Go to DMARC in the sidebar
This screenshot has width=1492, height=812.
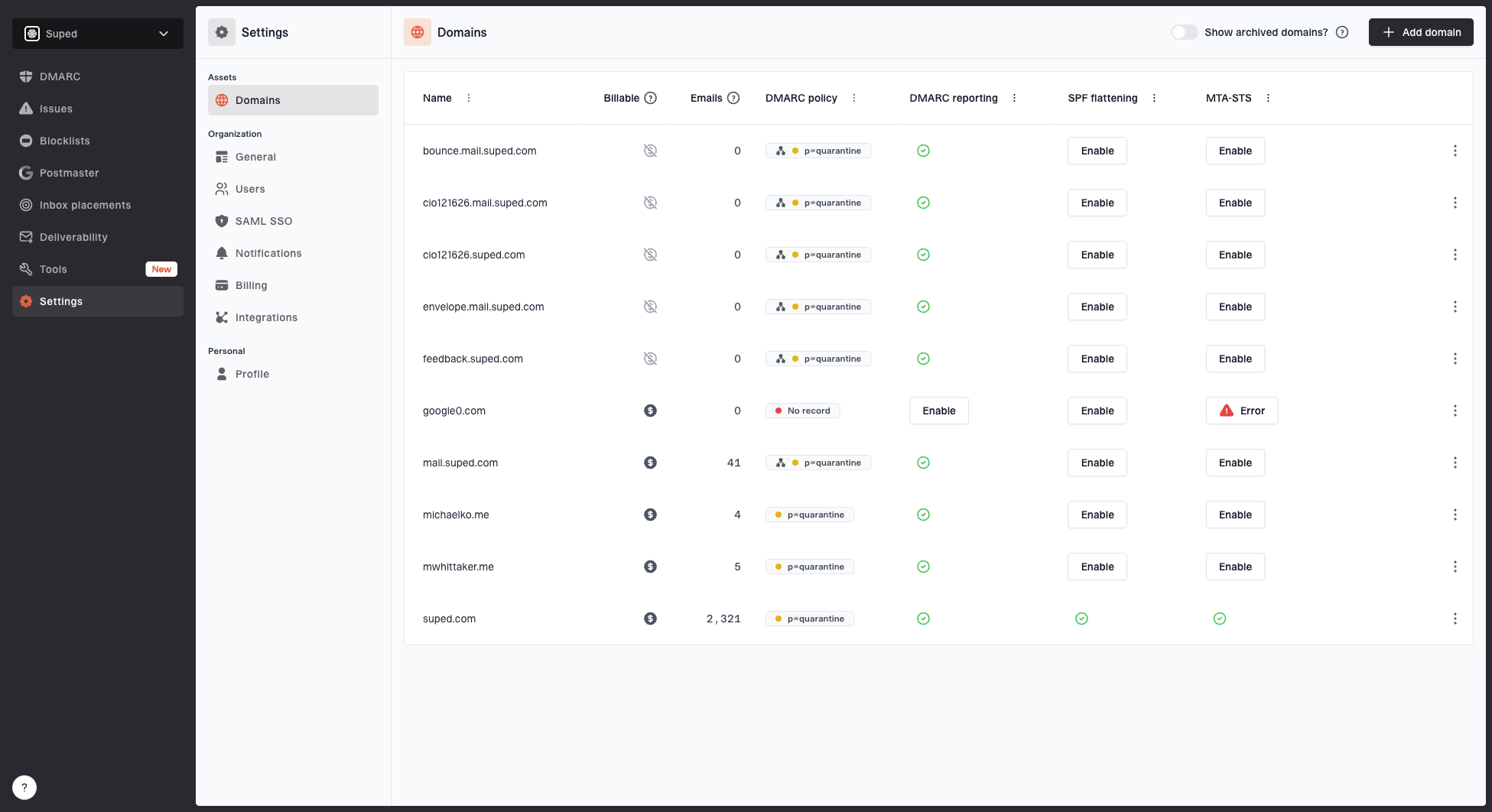[x=98, y=76]
